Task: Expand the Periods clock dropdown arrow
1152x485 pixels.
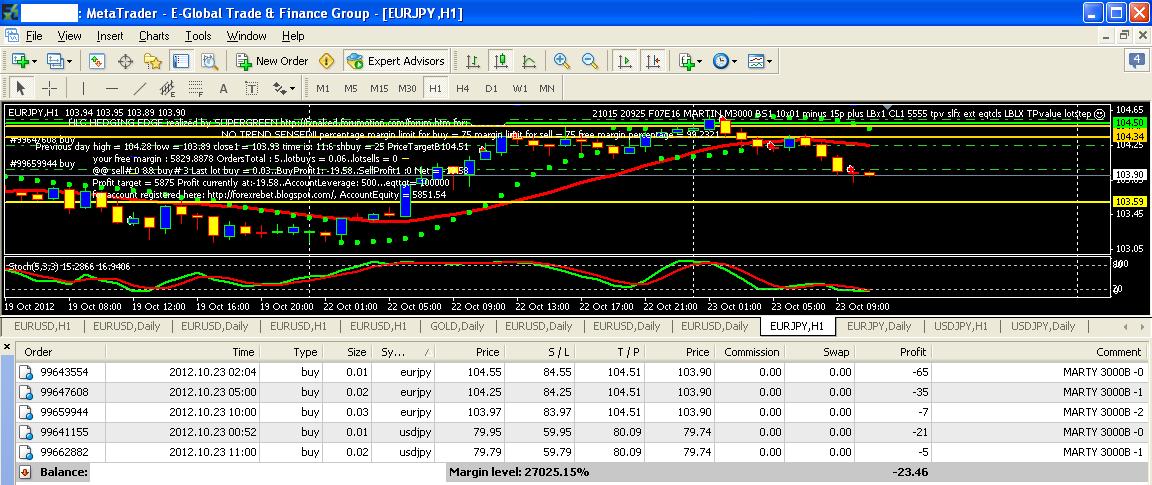Action: pos(735,61)
